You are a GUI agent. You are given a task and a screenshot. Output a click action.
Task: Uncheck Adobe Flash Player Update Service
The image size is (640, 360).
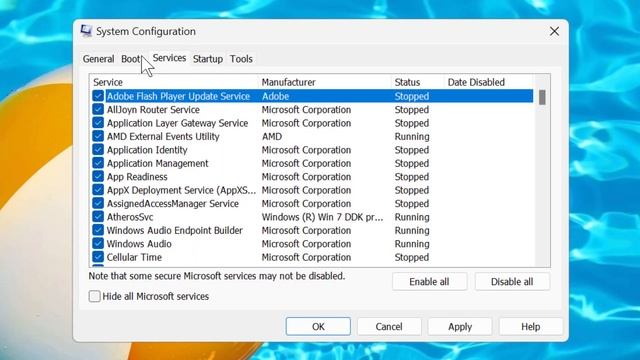[x=98, y=96]
